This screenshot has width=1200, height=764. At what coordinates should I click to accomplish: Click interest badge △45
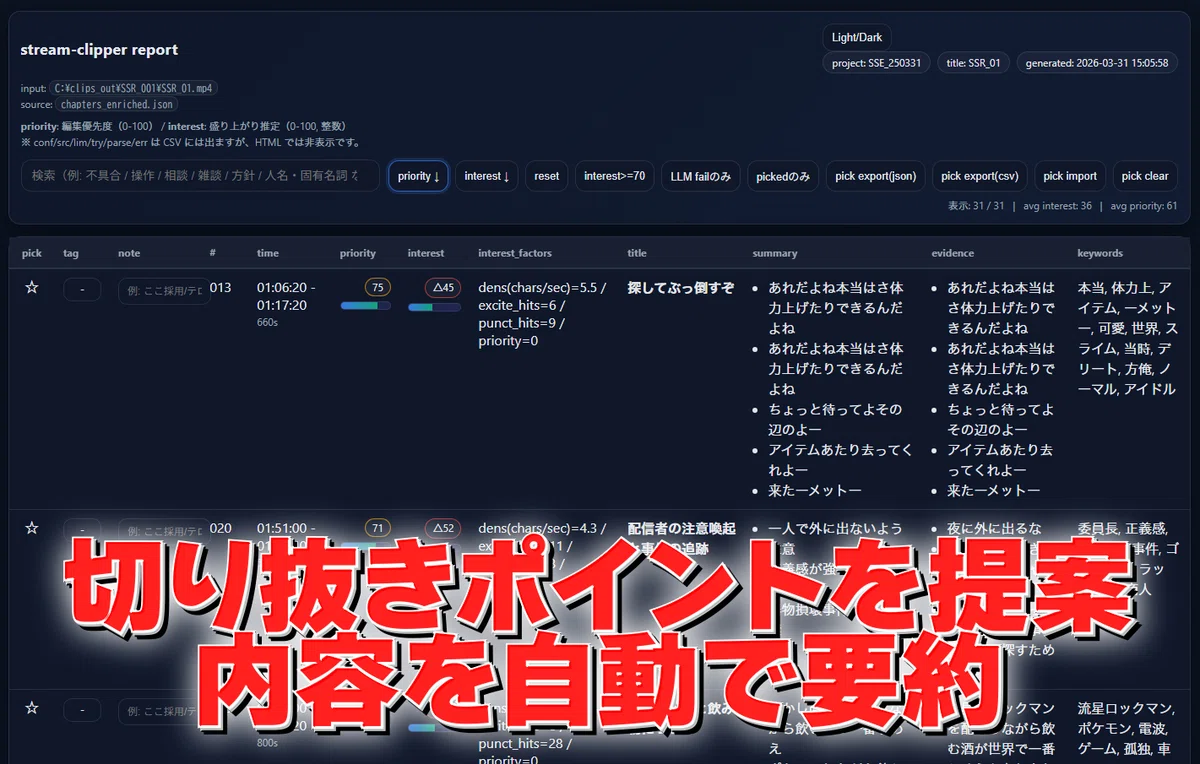point(443,288)
